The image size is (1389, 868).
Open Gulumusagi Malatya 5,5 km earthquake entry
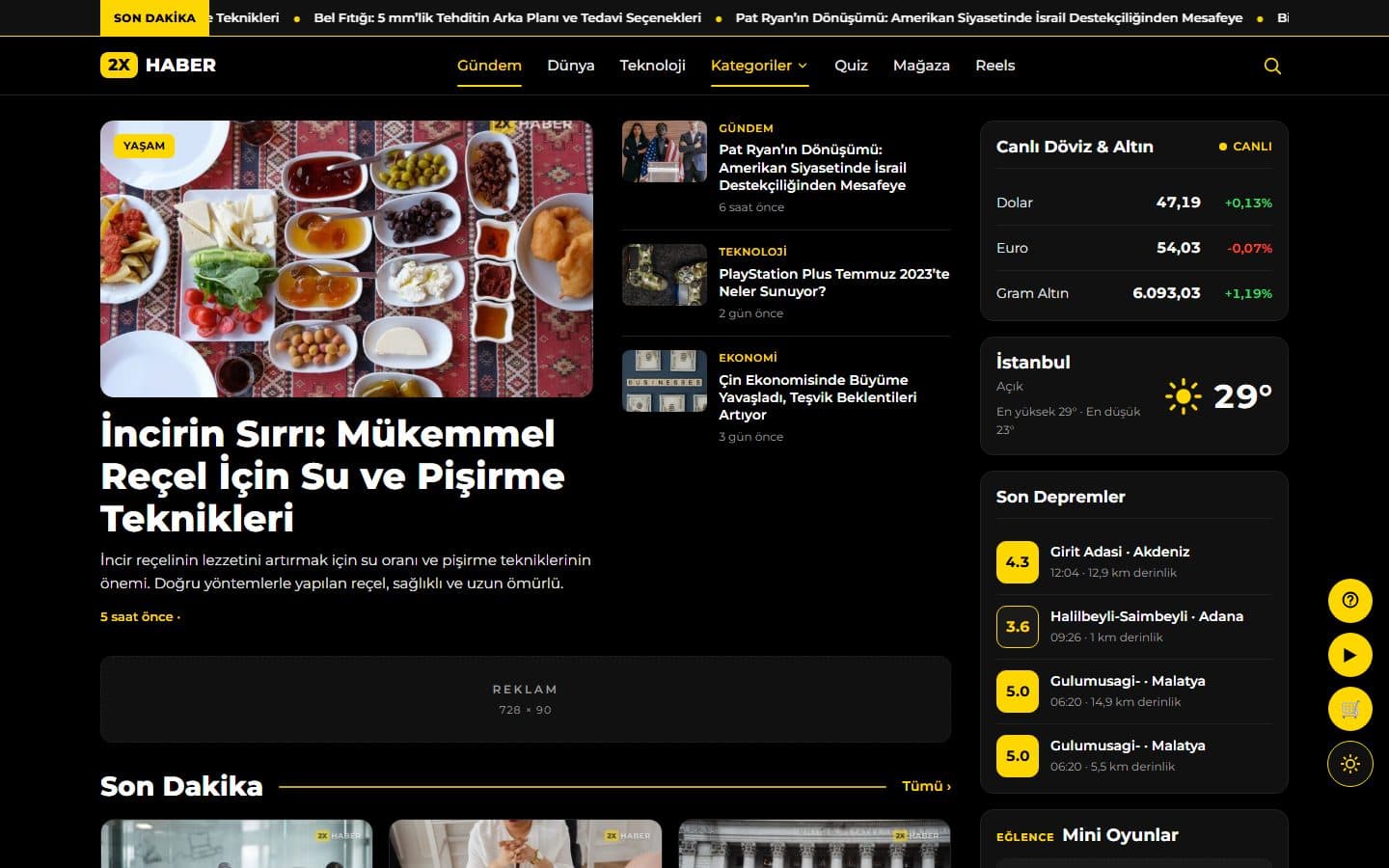coord(1134,755)
